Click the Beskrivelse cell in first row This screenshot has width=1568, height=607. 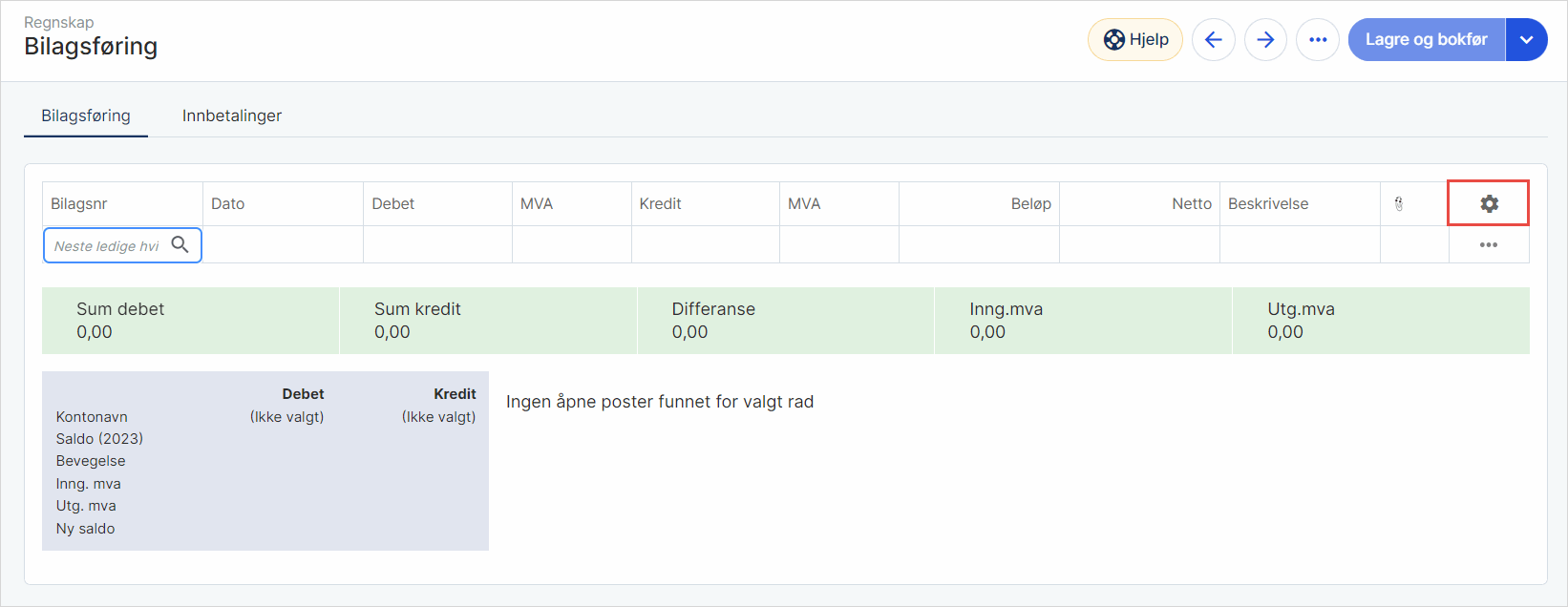point(1300,245)
